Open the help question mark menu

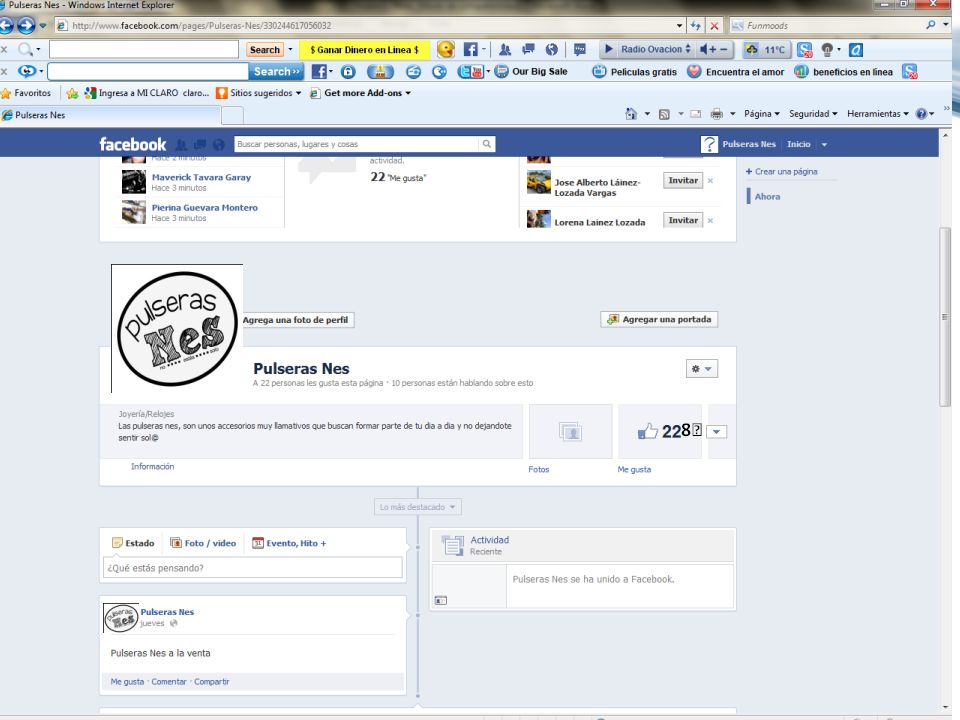click(x=924, y=114)
